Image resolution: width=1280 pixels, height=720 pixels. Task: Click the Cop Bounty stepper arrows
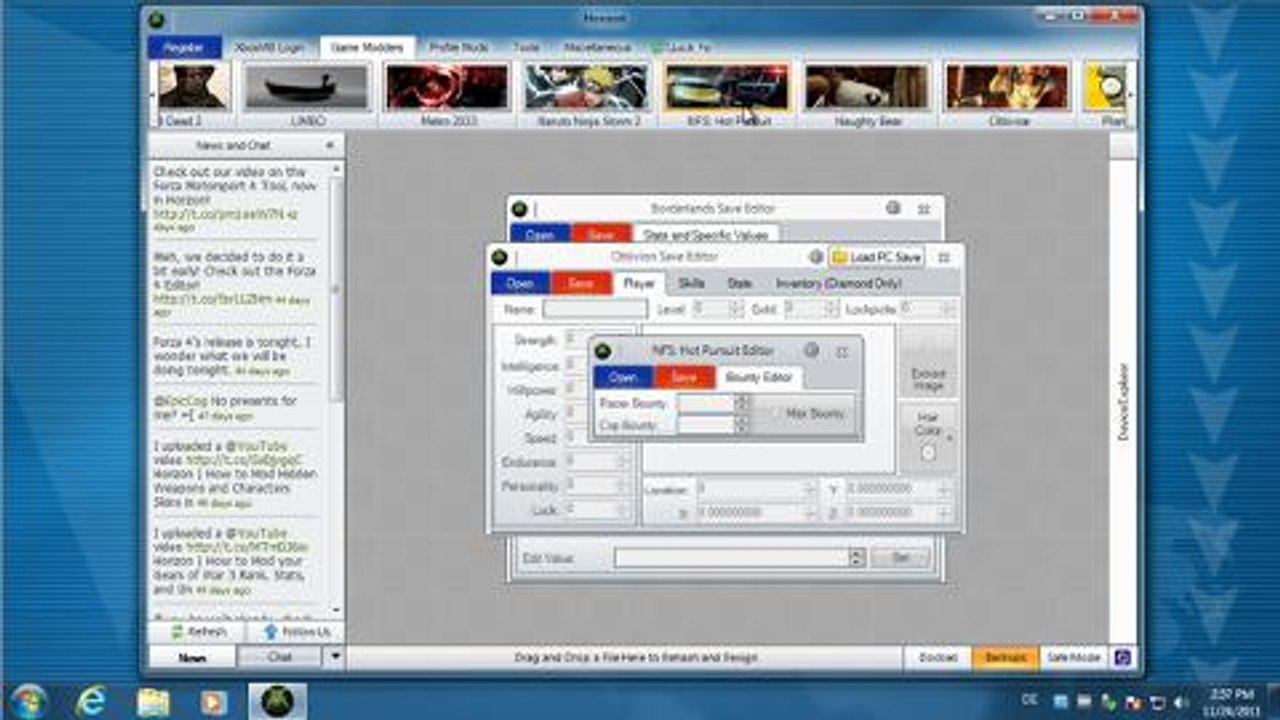tap(742, 425)
